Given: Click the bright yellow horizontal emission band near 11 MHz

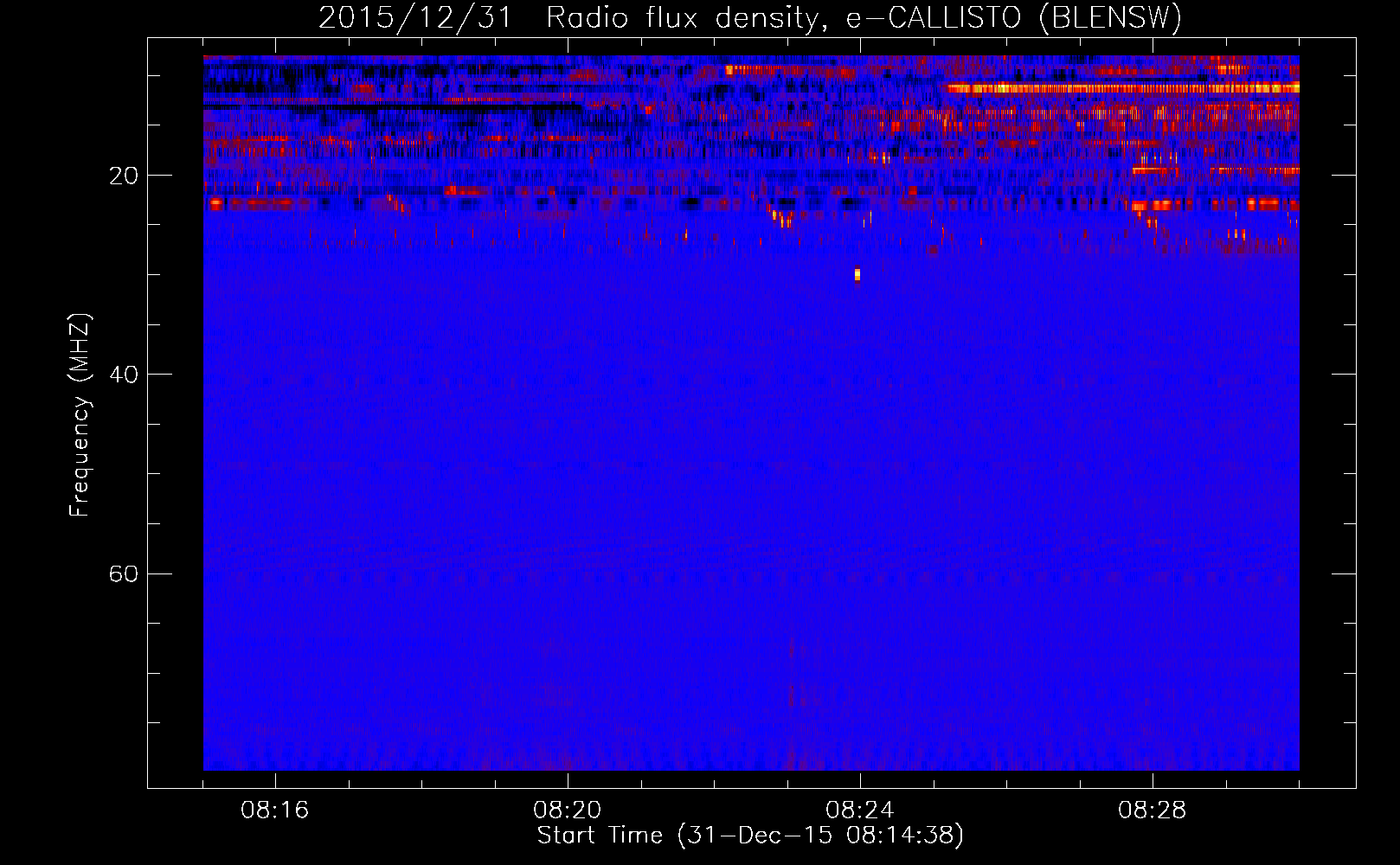Looking at the screenshot, I should pos(1123,87).
